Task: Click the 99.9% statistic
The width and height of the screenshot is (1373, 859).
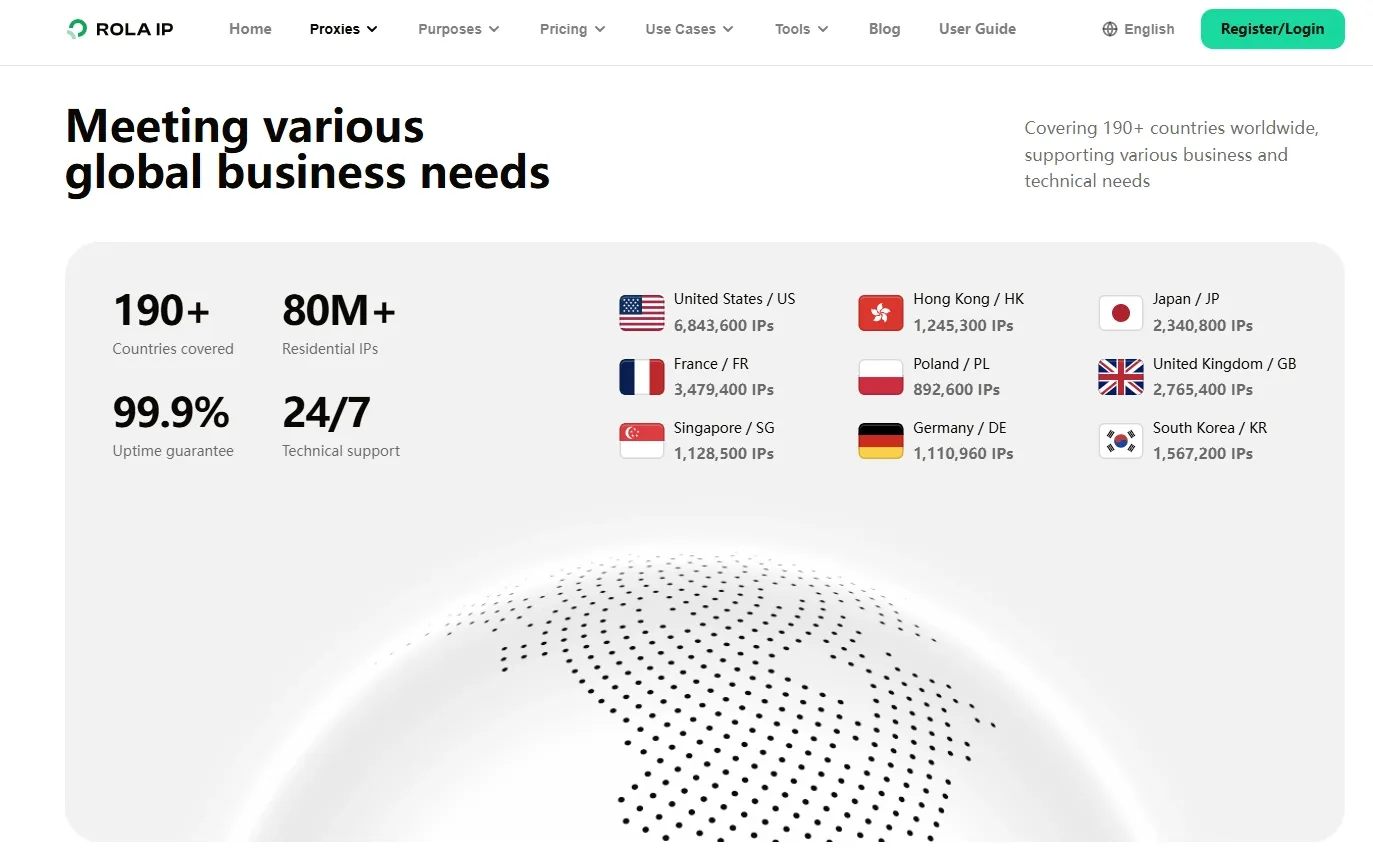Action: tap(171, 412)
